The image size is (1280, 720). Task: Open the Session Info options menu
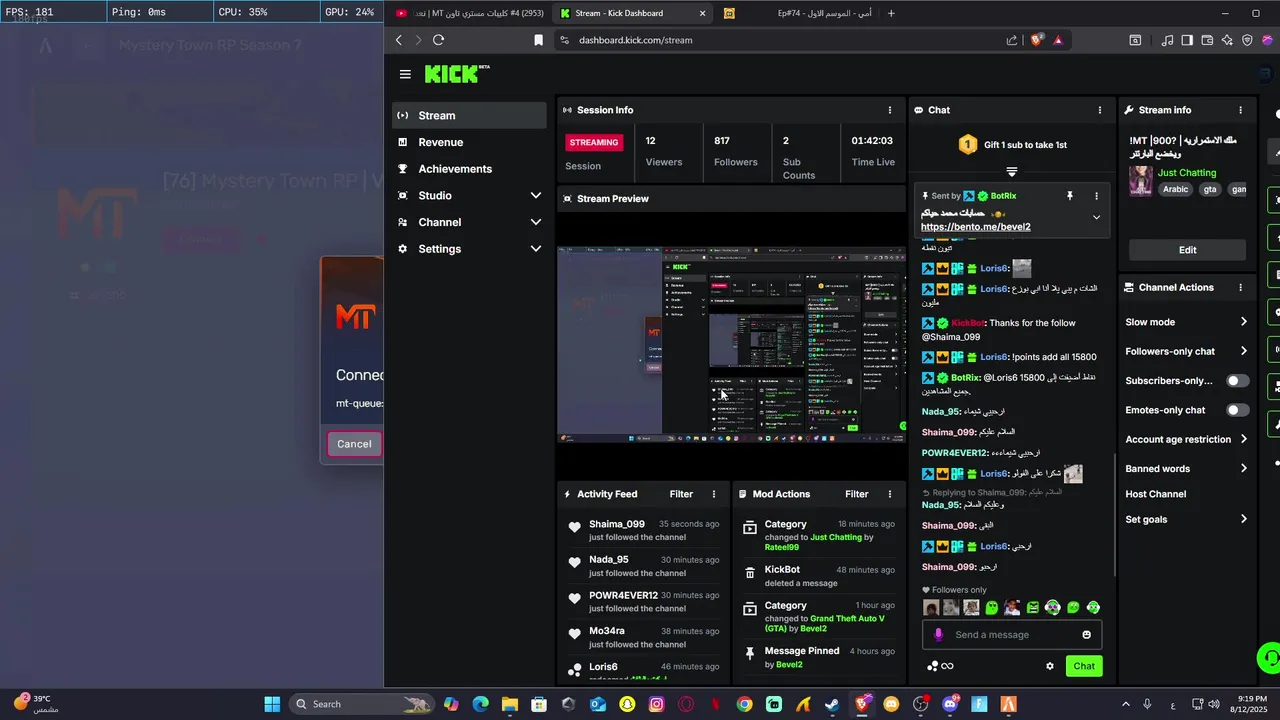pos(890,110)
